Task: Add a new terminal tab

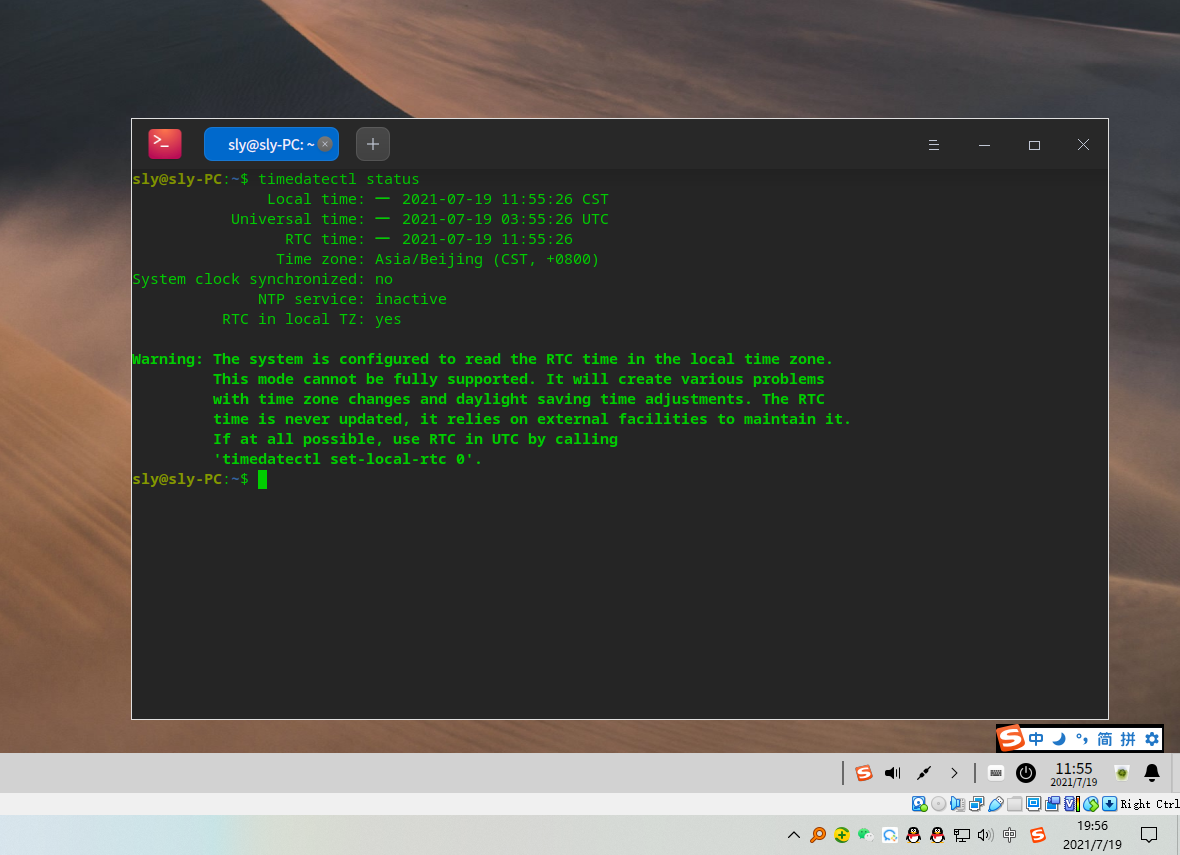Action: tap(373, 144)
